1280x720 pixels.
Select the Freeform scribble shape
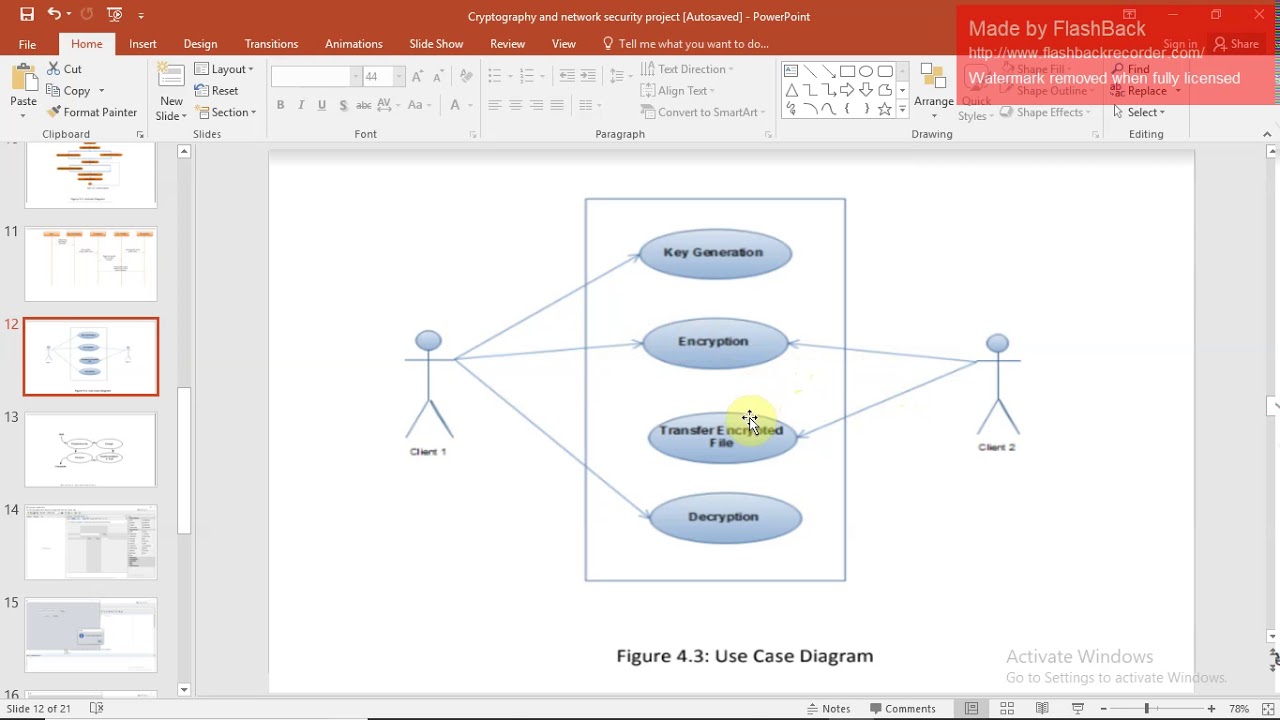tap(791, 109)
